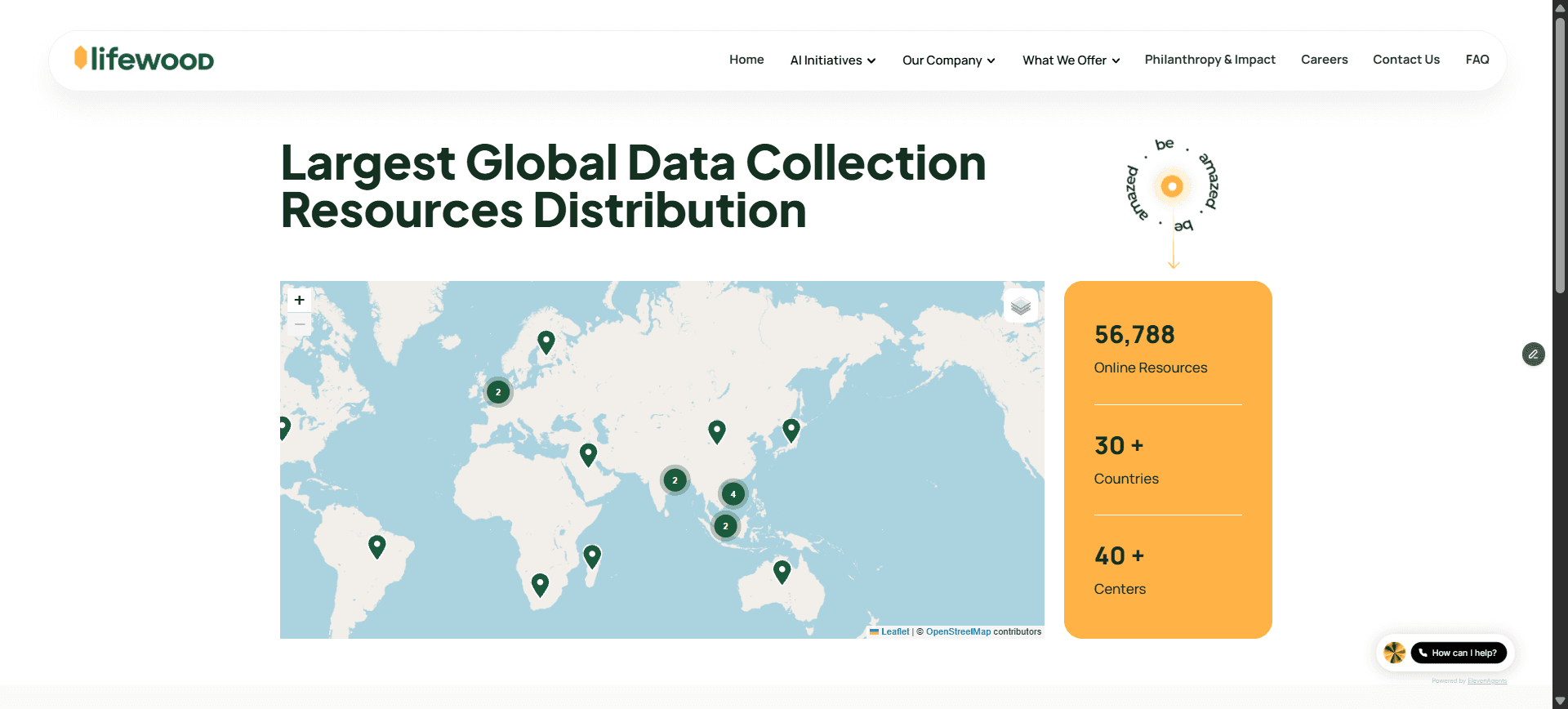This screenshot has height=709, width=1568.
Task: Expand the What We Offer menu
Action: point(1071,60)
